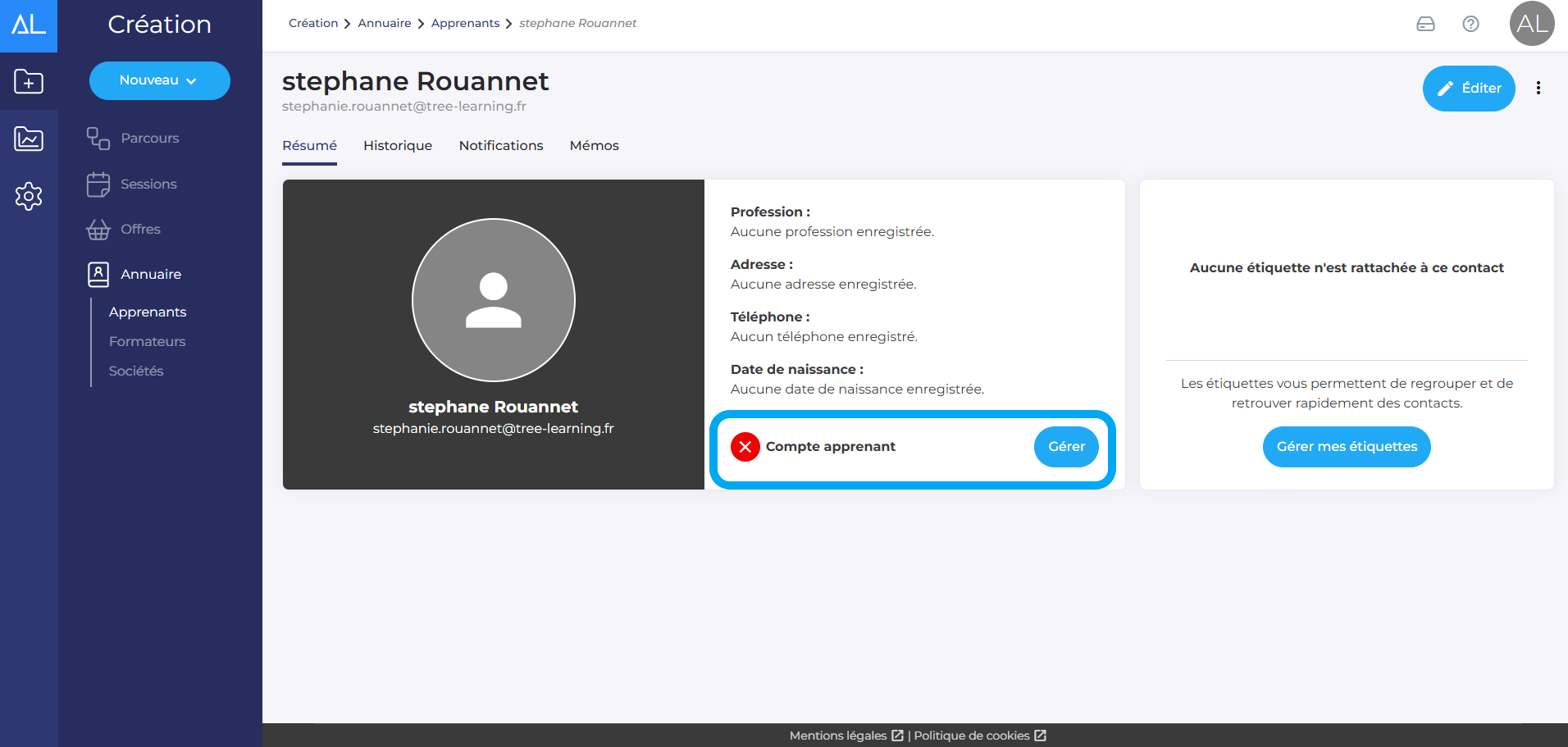Open the inbox tray icon in header

[x=1425, y=24]
